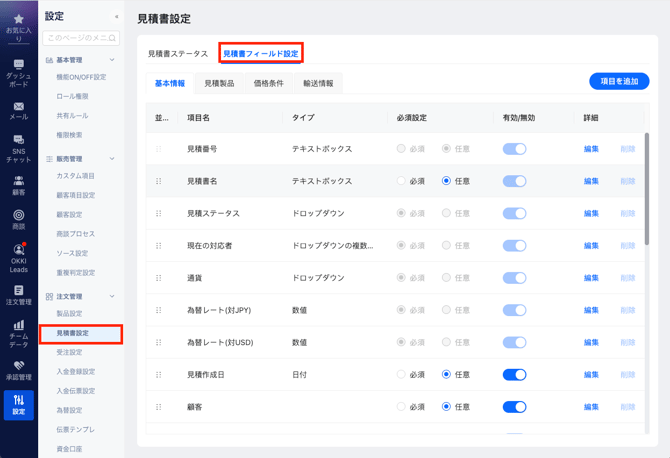Open 受注設定 in the settings menu

(69, 352)
